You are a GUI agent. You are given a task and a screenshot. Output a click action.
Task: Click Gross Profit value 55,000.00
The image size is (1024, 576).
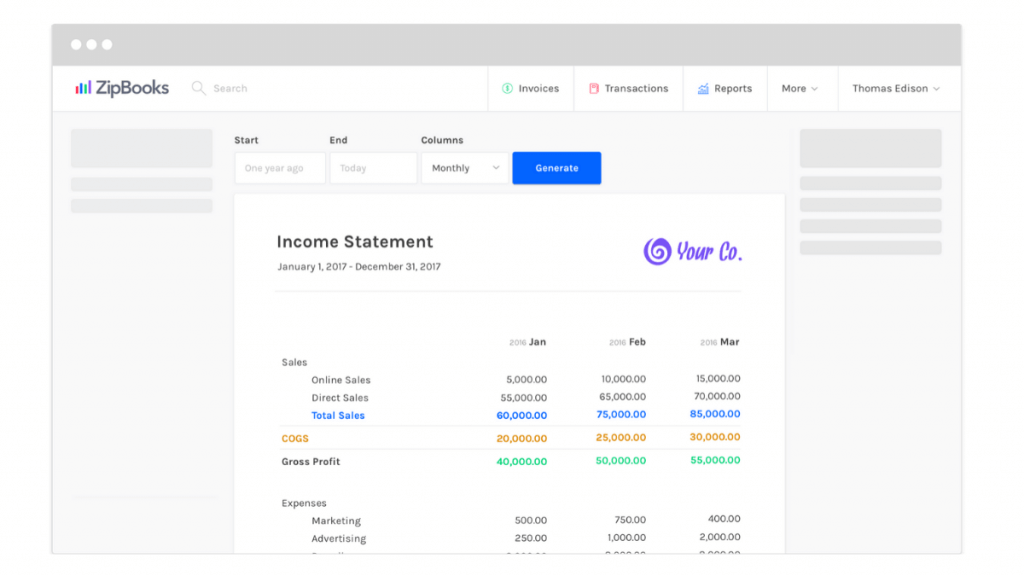(715, 460)
